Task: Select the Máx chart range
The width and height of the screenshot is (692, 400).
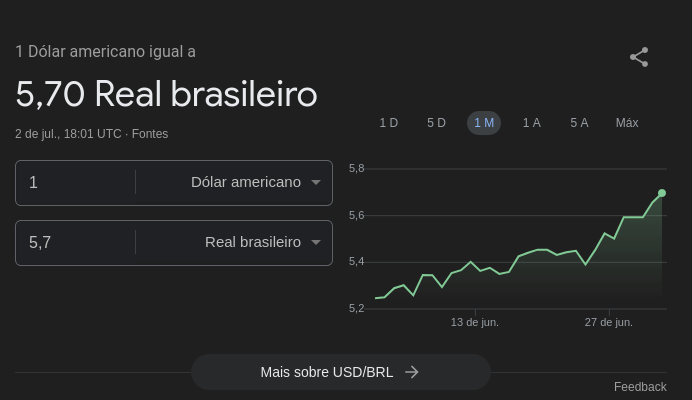Action: coord(627,123)
